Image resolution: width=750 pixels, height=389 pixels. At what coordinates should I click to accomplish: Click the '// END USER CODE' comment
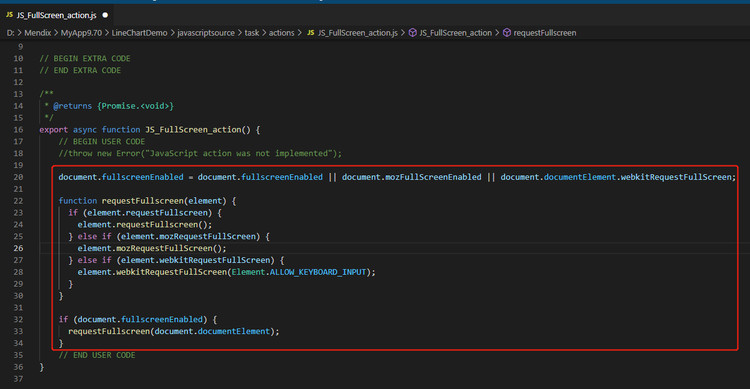[97, 355]
